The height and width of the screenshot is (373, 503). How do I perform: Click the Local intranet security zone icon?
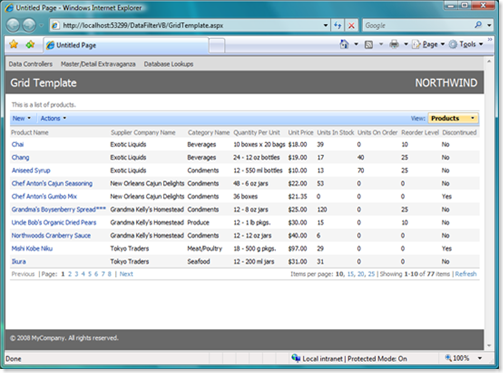click(295, 358)
